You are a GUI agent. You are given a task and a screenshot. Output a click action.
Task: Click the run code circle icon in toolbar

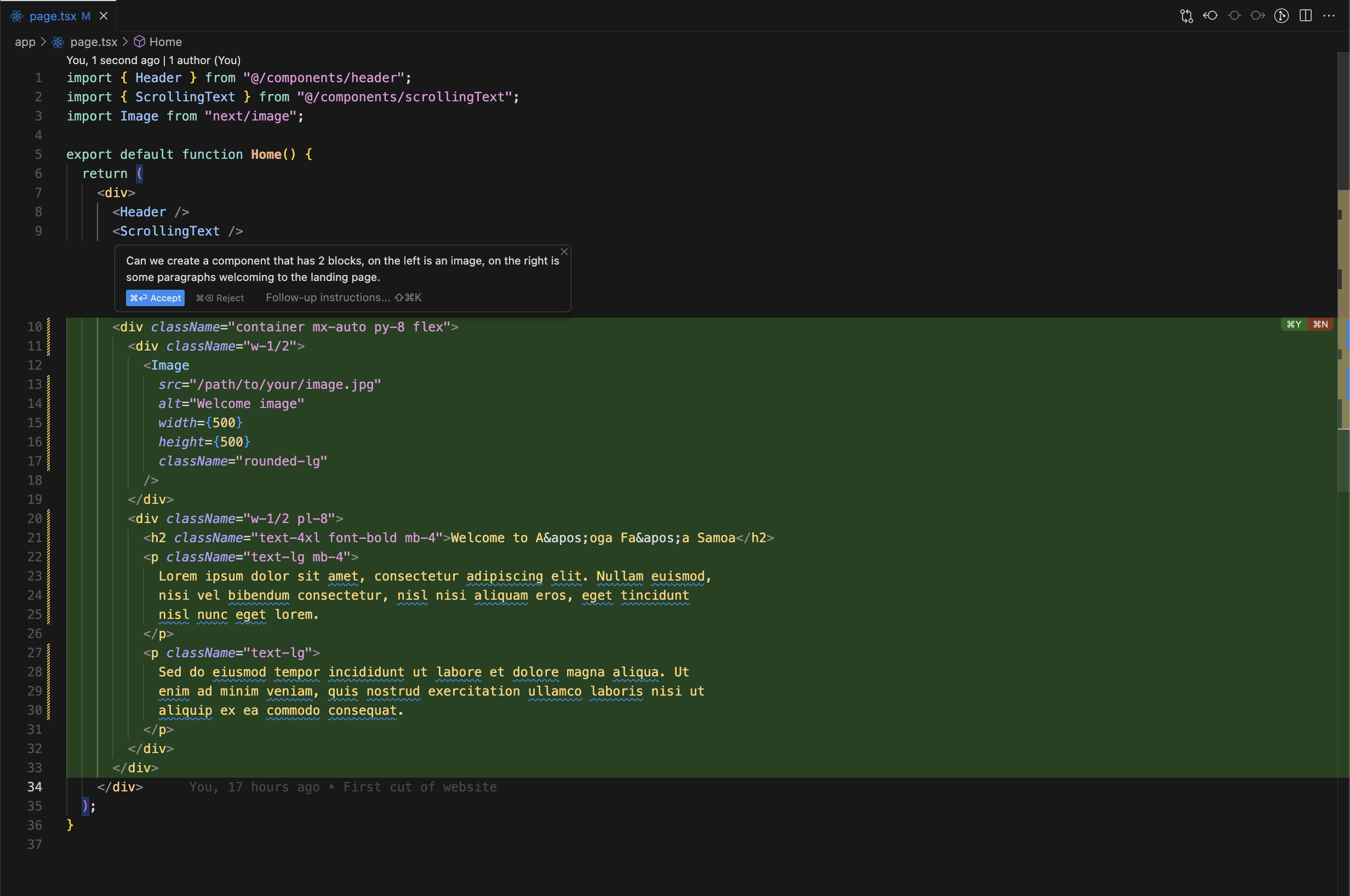[1281, 16]
